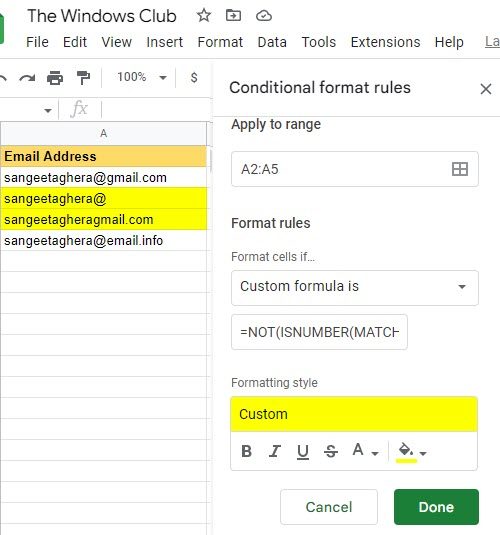Click the =NOT(ISNUMBER(MATCH formula field
This screenshot has width=500, height=535.
[x=319, y=332]
